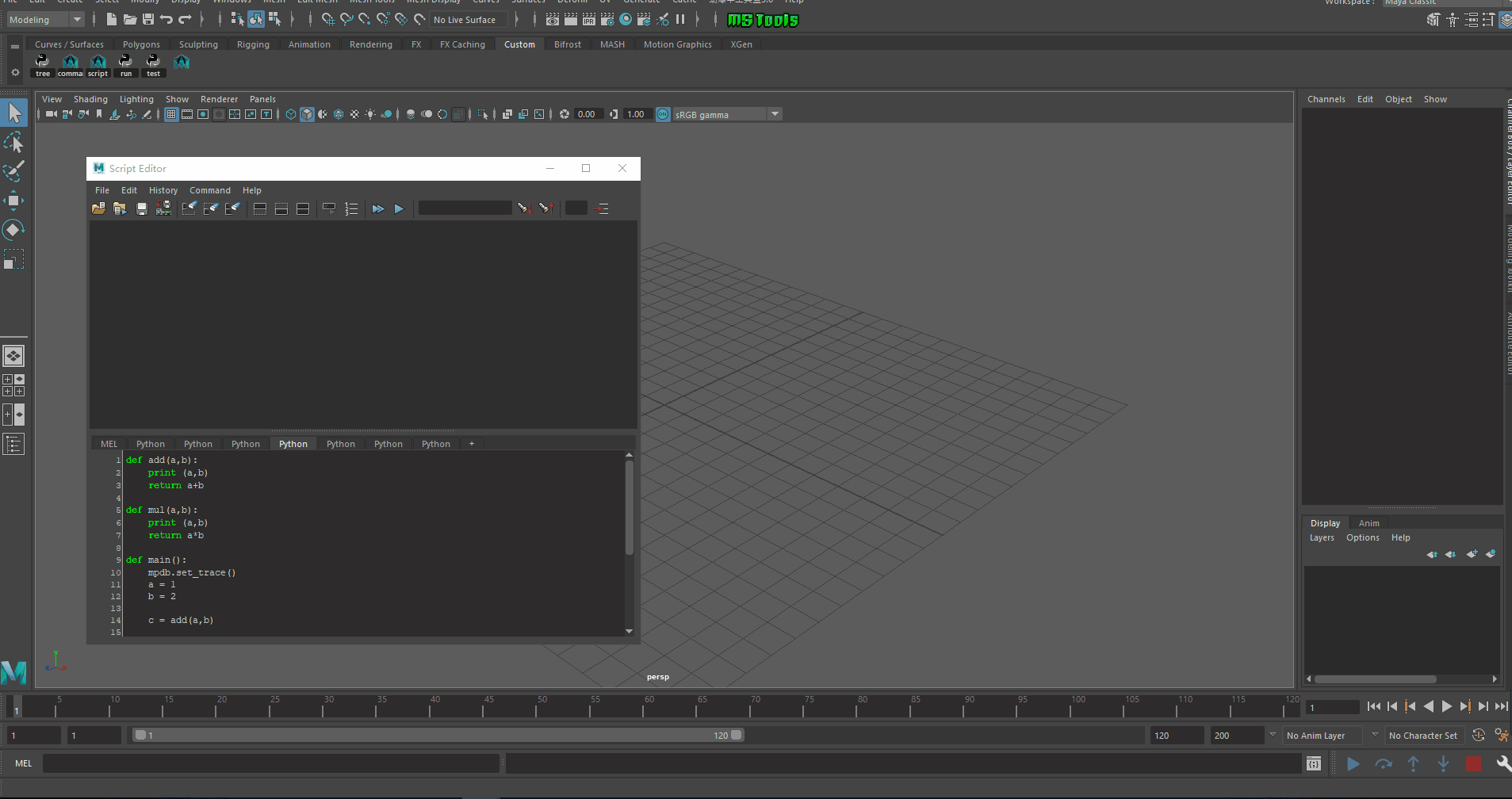Open No Character Set dropdown
Image resolution: width=1512 pixels, height=799 pixels.
click(x=1424, y=736)
